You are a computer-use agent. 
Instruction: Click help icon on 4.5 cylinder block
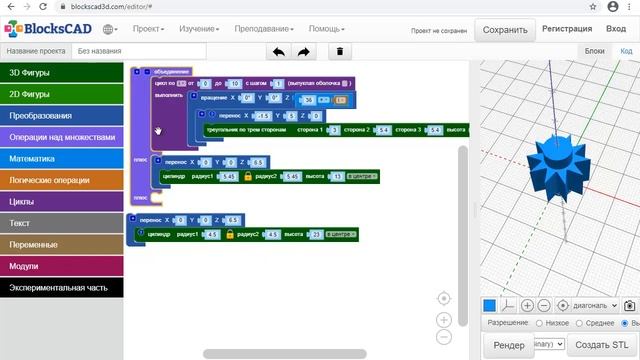[x=140, y=233]
